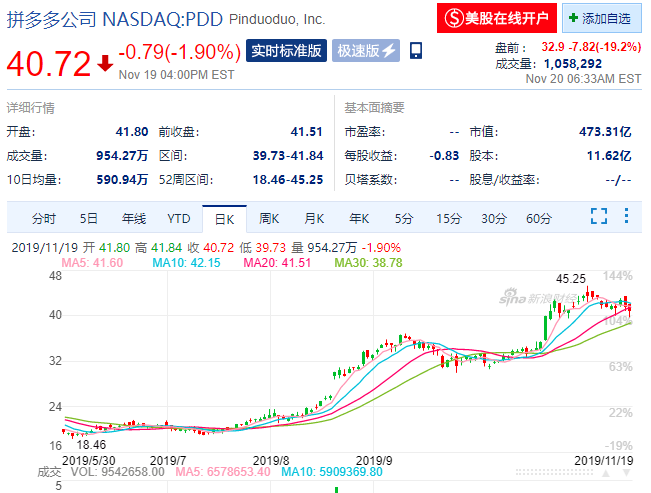The height and width of the screenshot is (493, 651).
Task: Click the volume MA10: 5909369.80 label
Action: (332, 472)
